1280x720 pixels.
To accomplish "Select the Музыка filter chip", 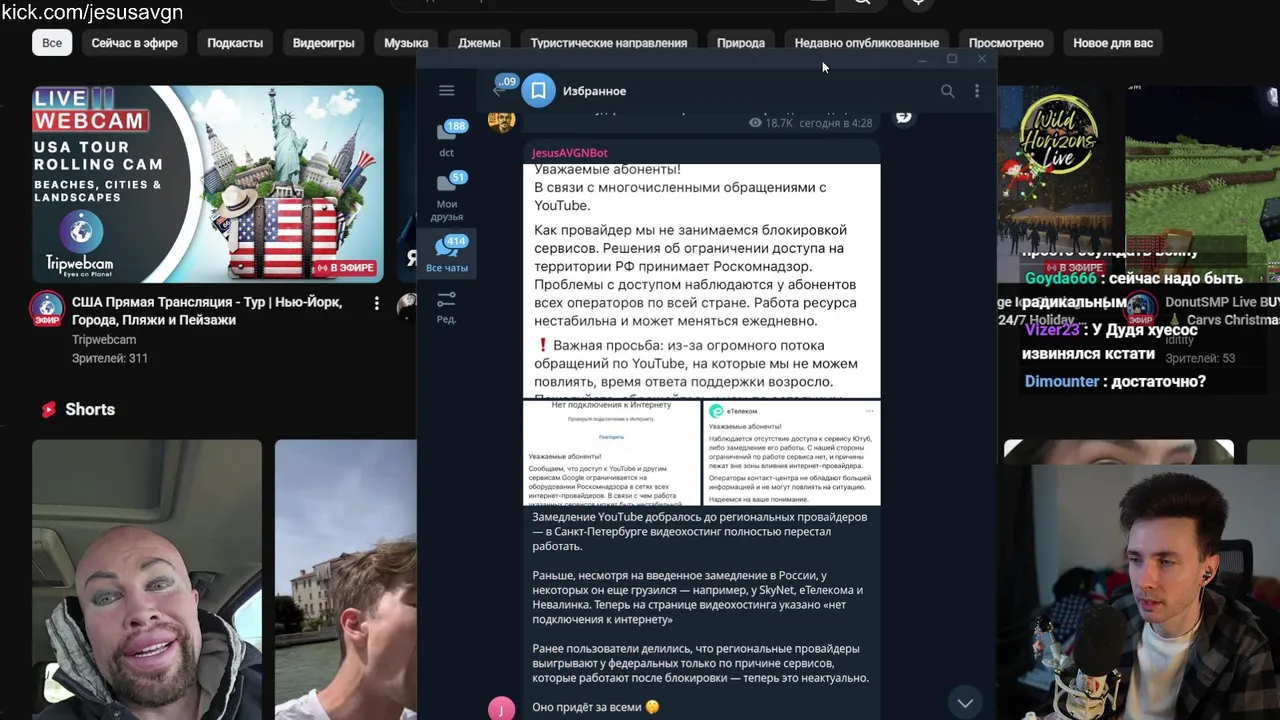I will 406,43.
